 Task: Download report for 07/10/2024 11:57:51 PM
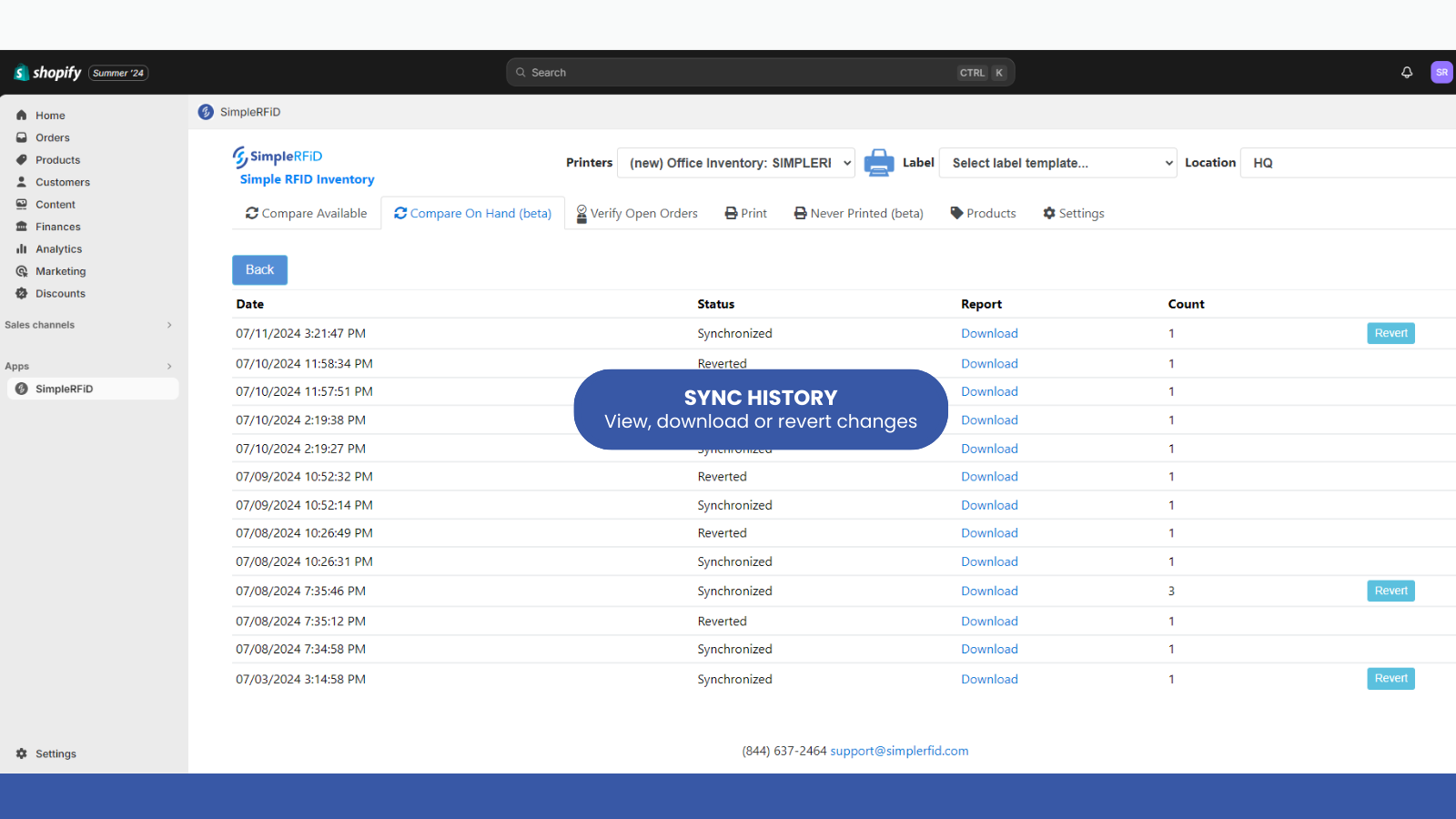pyautogui.click(x=990, y=391)
